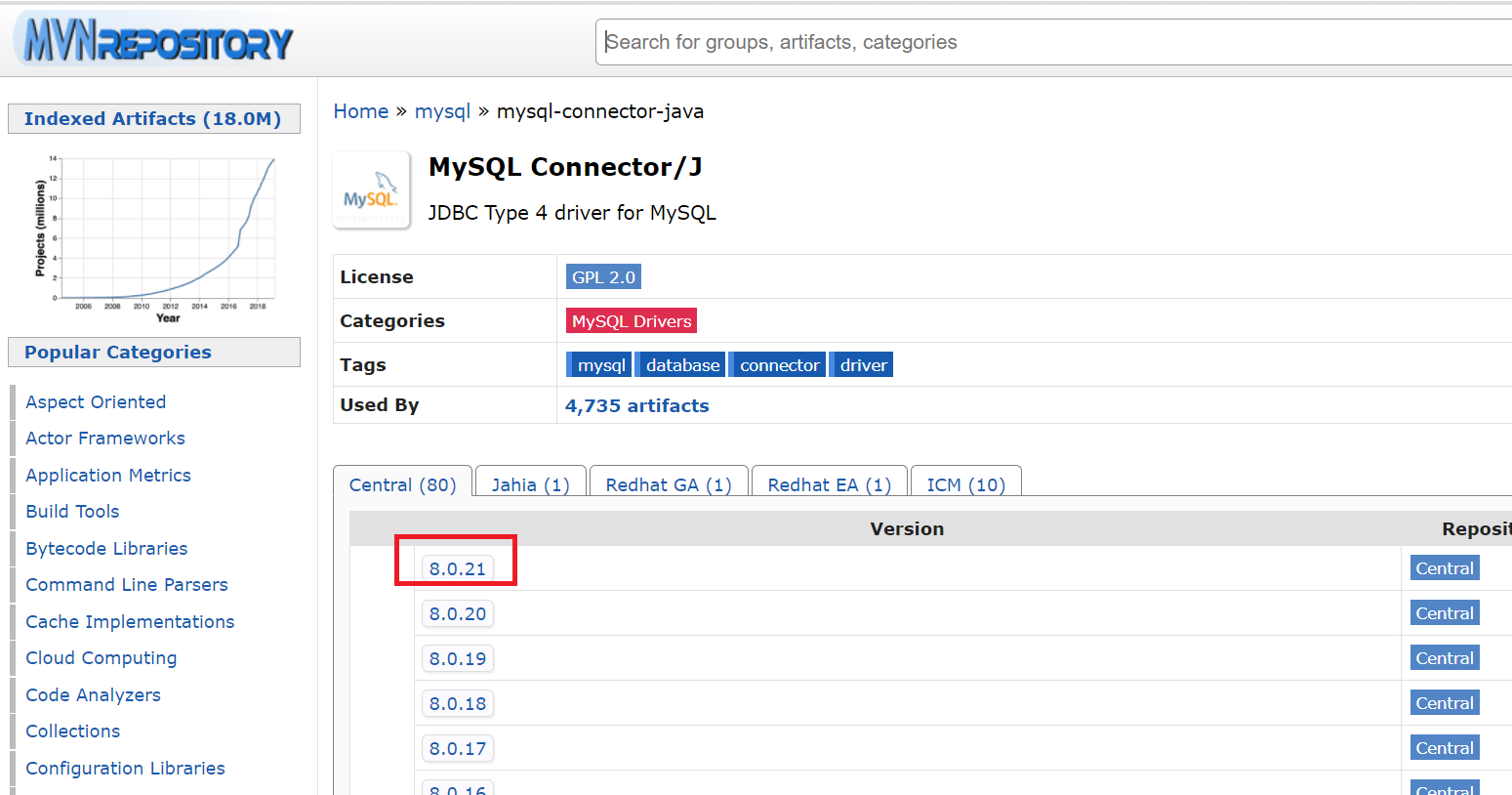Click the Central badge for version 8.0.17

click(x=1445, y=748)
